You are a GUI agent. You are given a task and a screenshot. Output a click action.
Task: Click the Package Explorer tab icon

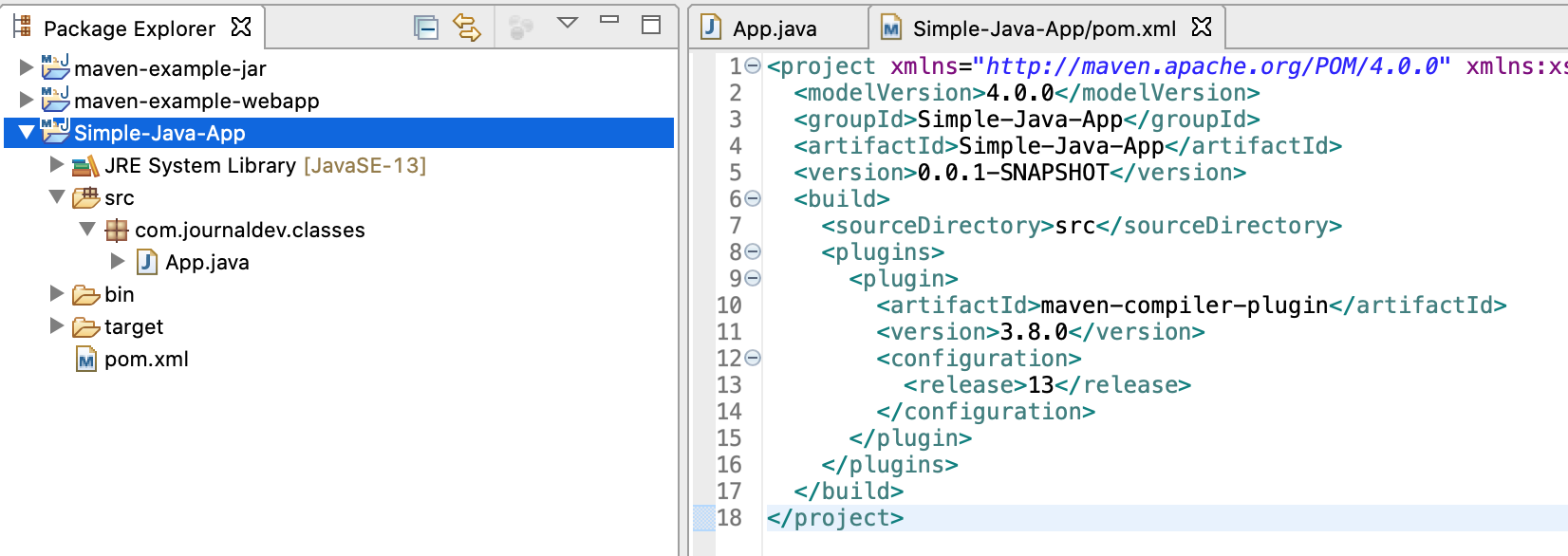point(23,27)
